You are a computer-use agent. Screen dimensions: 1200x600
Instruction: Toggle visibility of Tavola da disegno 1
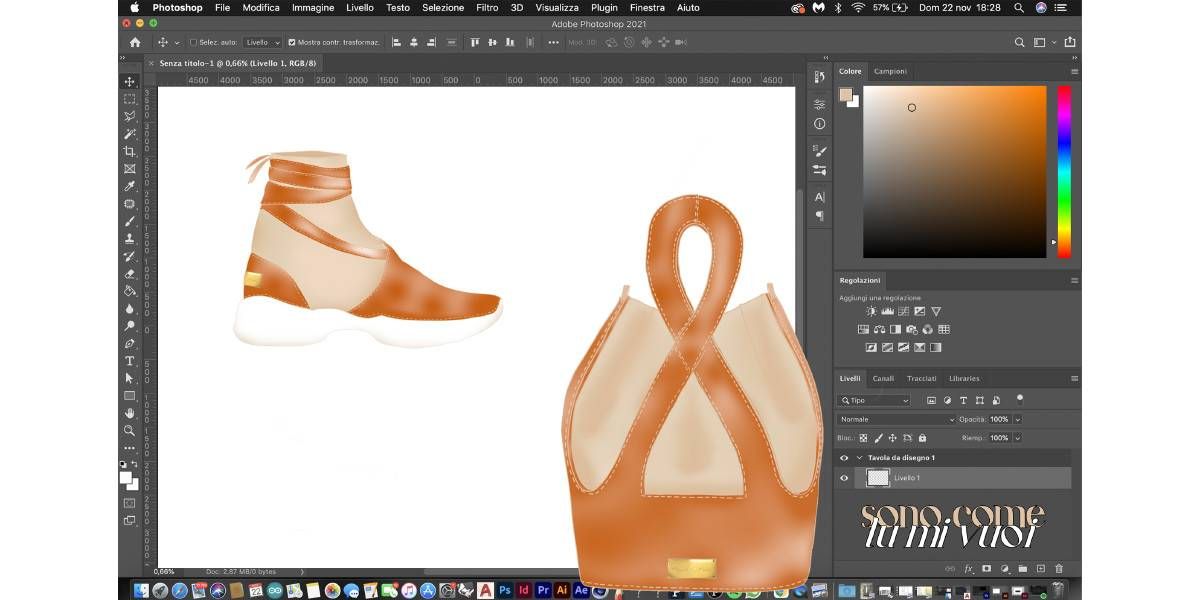click(844, 458)
